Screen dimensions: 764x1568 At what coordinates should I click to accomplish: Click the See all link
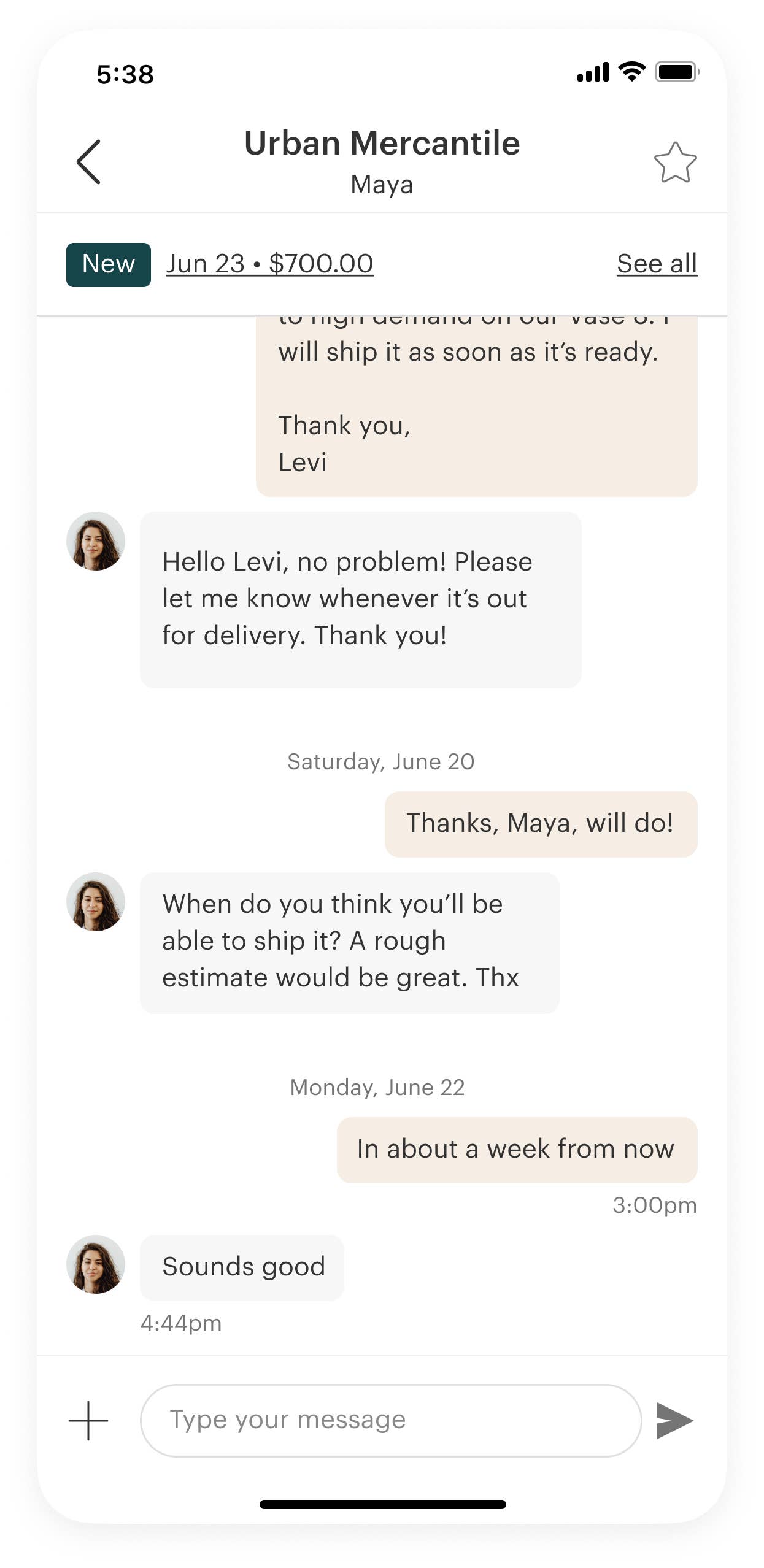[657, 264]
